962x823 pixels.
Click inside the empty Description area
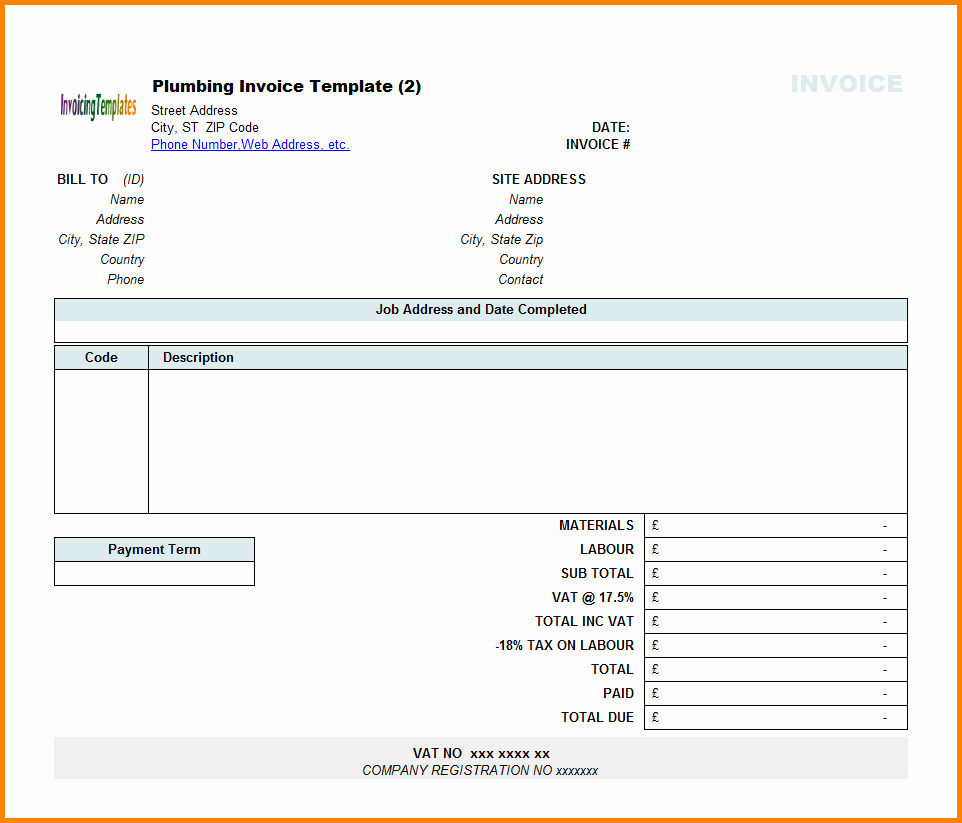pos(528,441)
